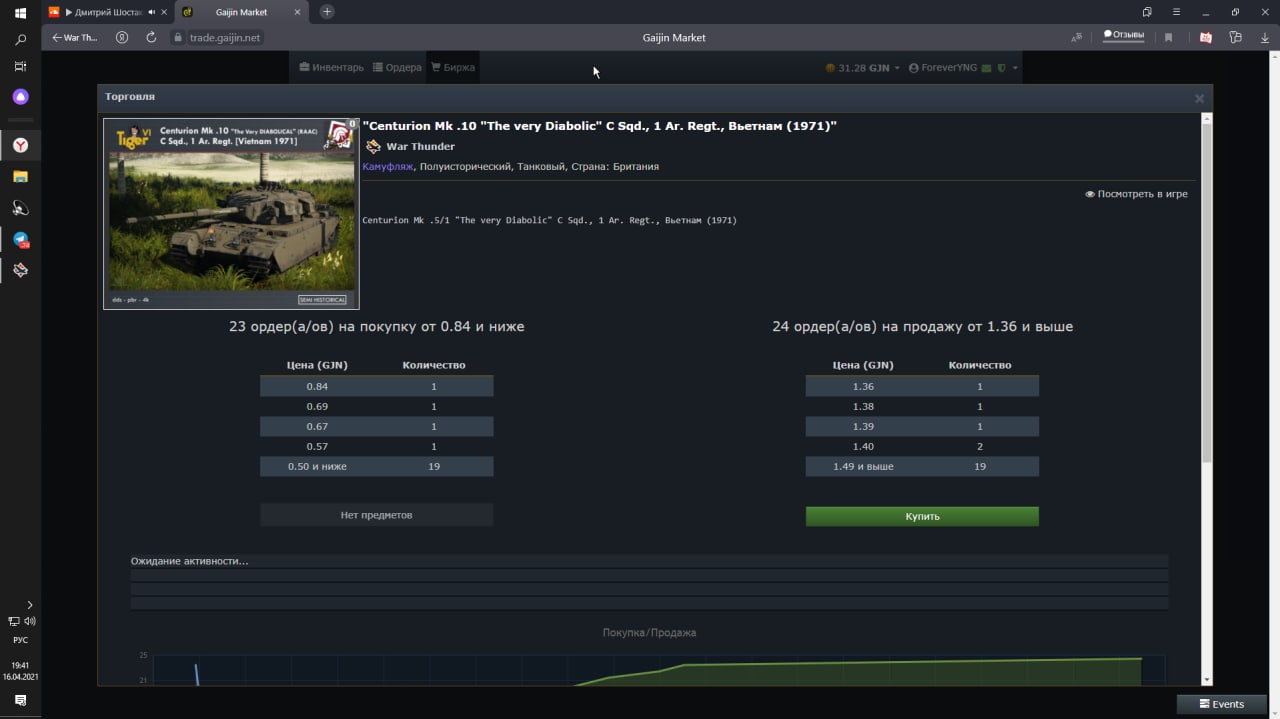This screenshot has width=1280, height=719.
Task: Open the browser main menu
Action: pyautogui.click(x=1177, y=12)
